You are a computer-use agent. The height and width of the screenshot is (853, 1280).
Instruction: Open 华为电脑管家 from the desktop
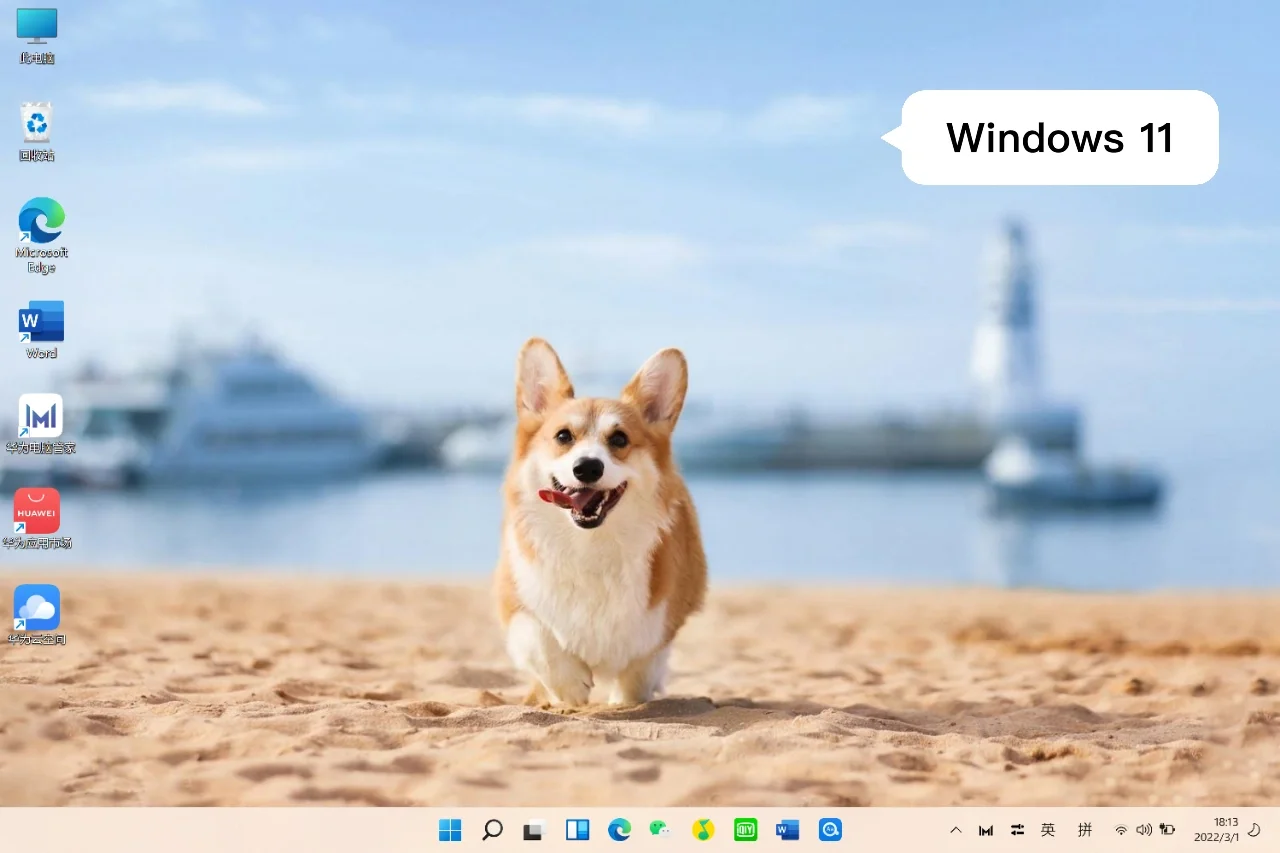pyautogui.click(x=39, y=415)
